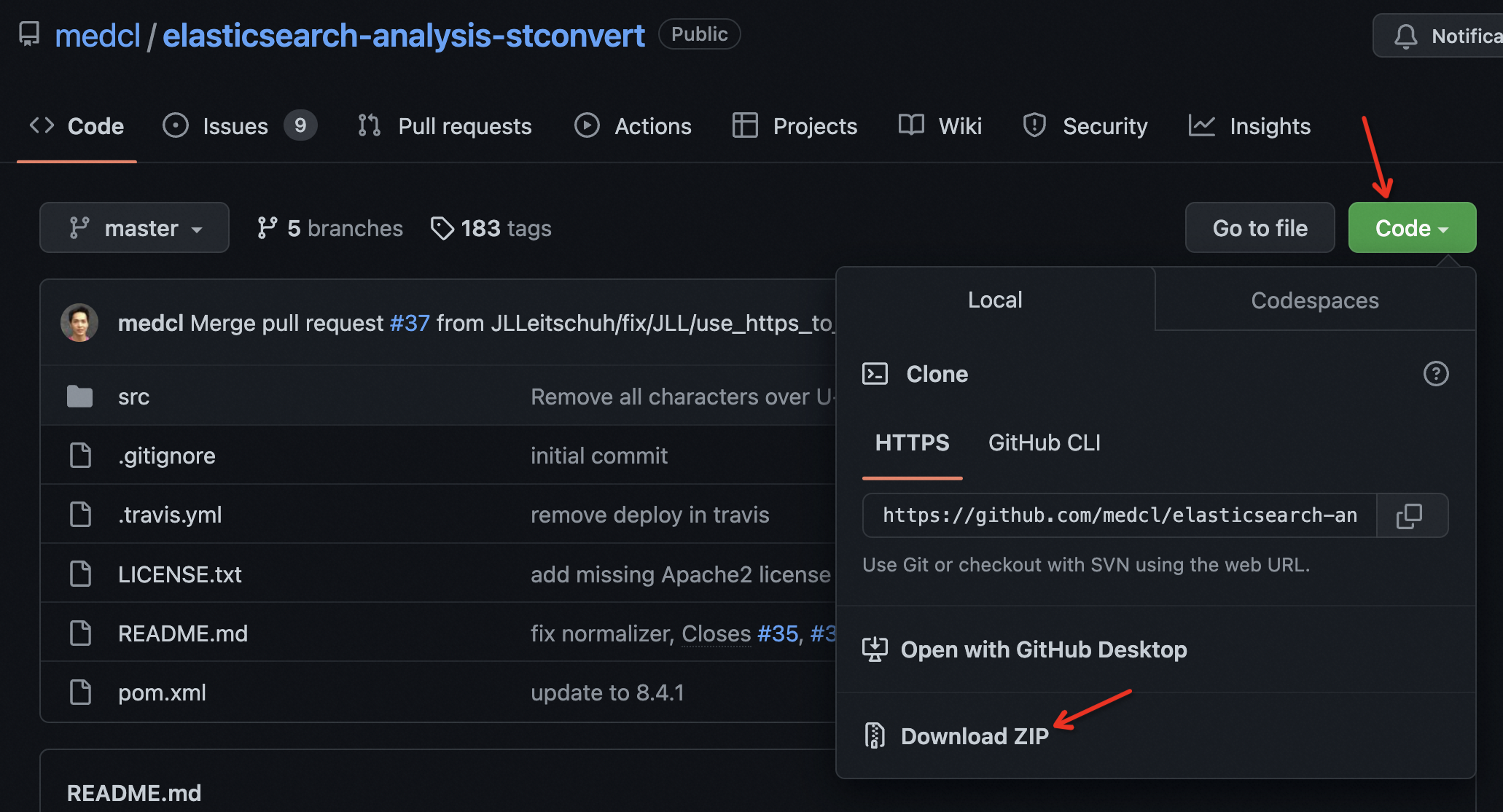This screenshot has height=812, width=1503.
Task: Open the medcl owner profile link
Action: click(98, 35)
